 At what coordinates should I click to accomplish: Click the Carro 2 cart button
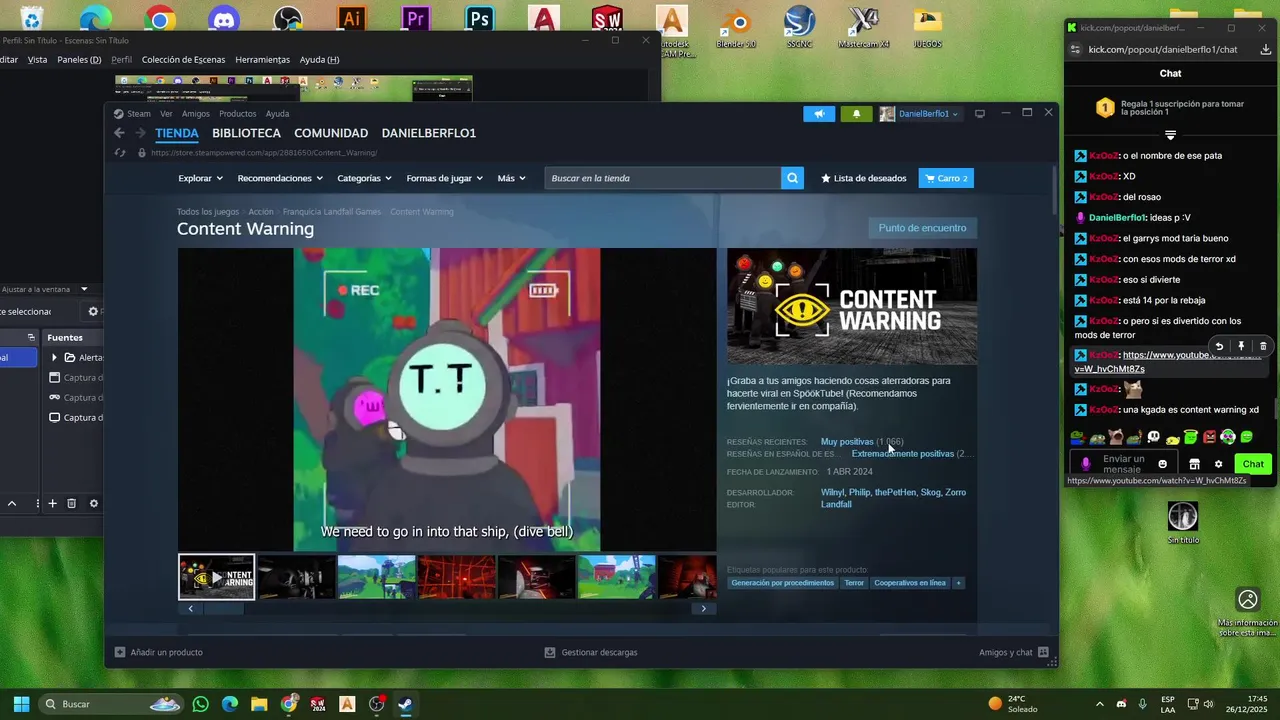946,178
